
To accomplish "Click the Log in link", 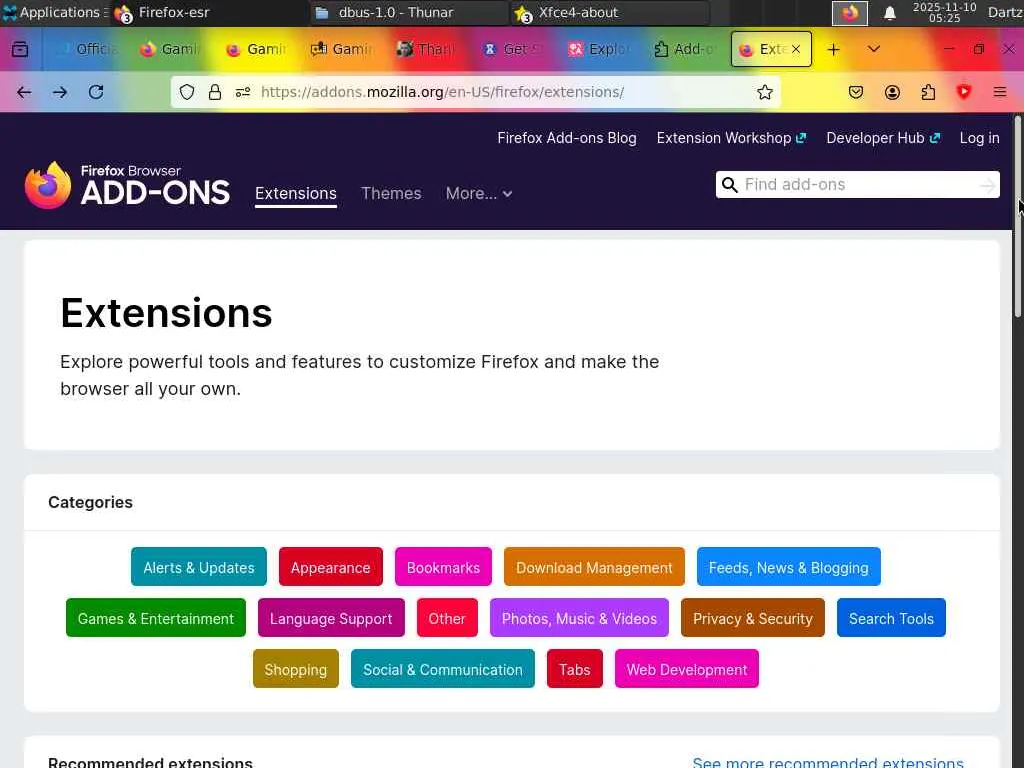I will pyautogui.click(x=979, y=138).
